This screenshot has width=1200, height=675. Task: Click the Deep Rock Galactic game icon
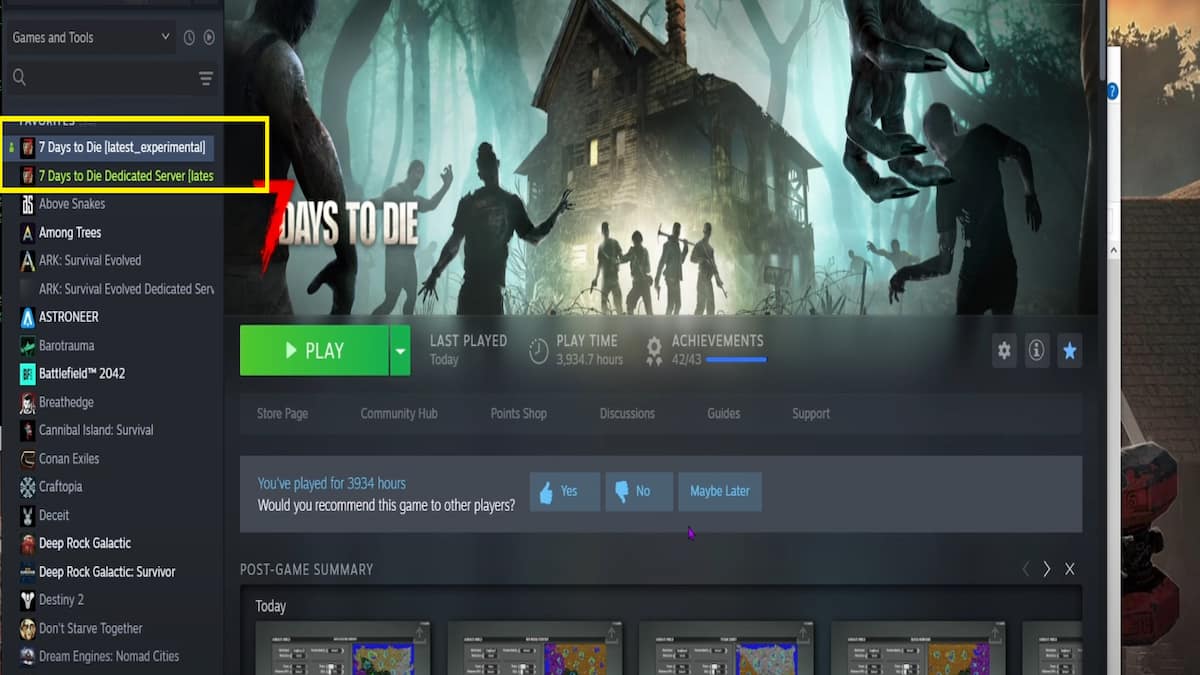[25, 543]
